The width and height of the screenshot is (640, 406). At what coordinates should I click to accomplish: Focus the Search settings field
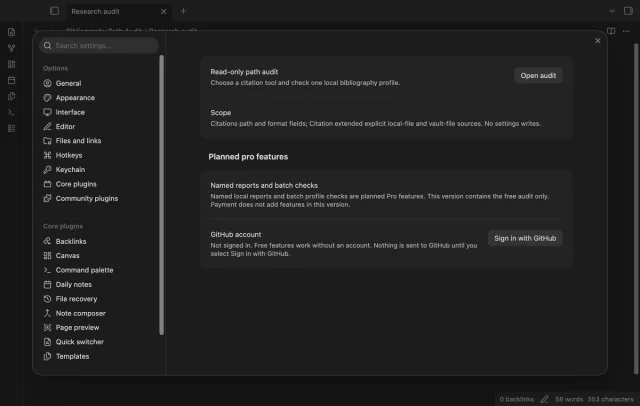(x=99, y=45)
